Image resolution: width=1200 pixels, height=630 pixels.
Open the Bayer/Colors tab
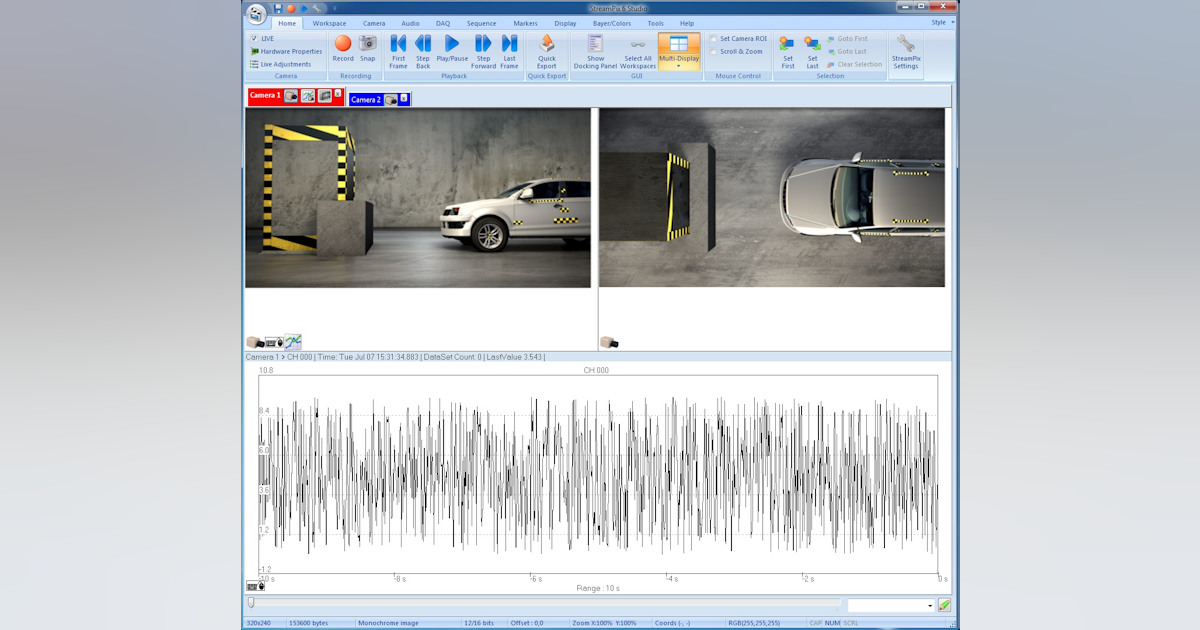[x=613, y=23]
